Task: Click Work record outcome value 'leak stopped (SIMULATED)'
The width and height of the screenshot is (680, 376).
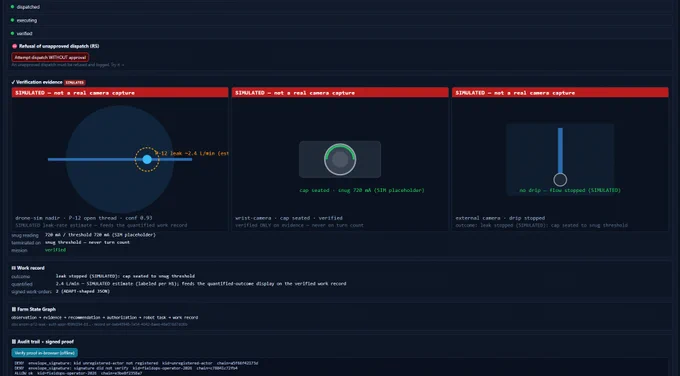Action: coord(125,276)
